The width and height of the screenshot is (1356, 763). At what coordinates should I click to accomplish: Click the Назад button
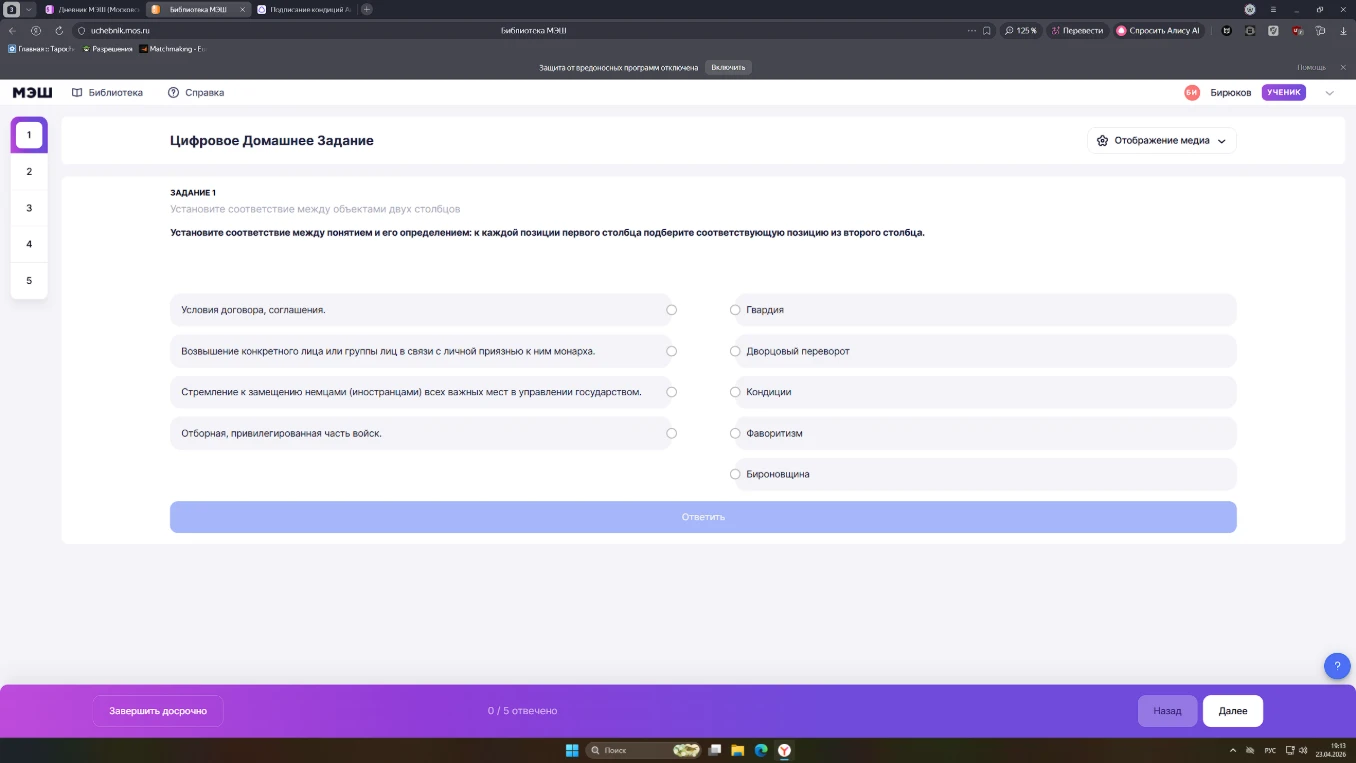point(1167,711)
